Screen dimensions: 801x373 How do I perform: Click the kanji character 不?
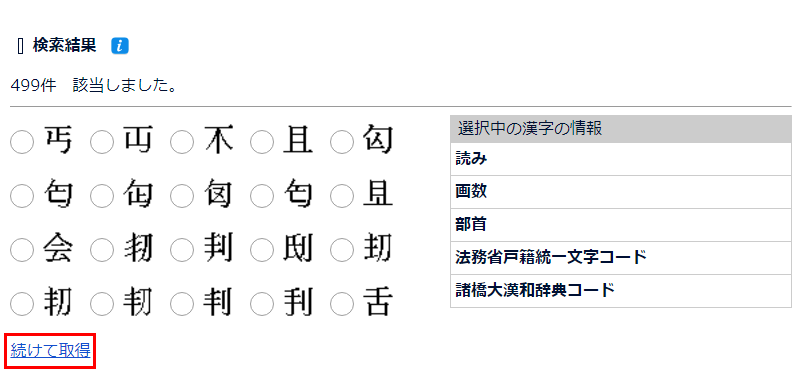tap(218, 141)
